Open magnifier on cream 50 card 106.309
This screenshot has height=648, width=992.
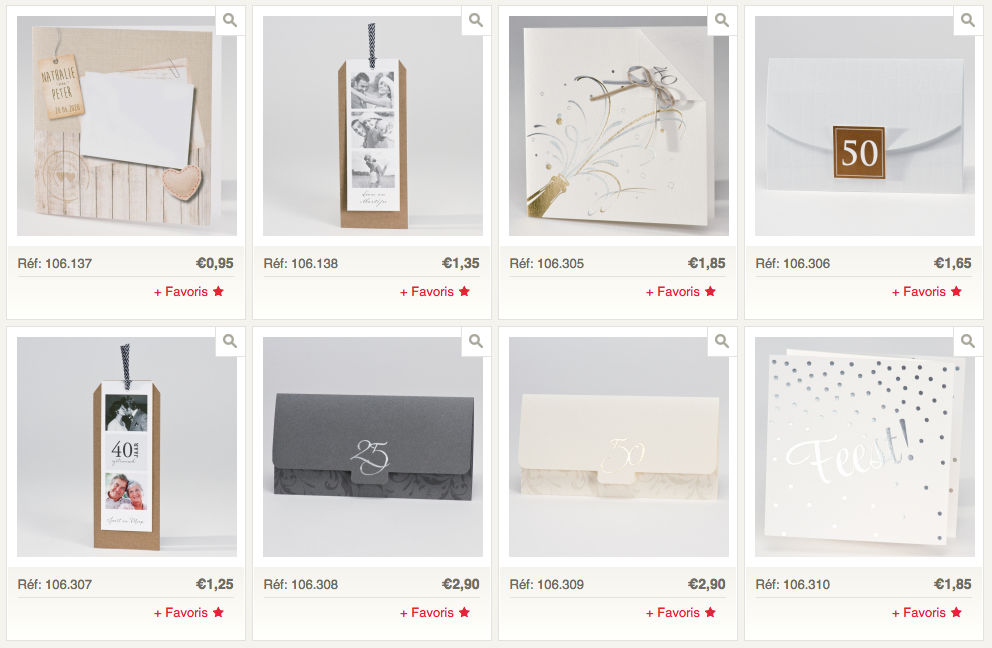click(x=722, y=342)
